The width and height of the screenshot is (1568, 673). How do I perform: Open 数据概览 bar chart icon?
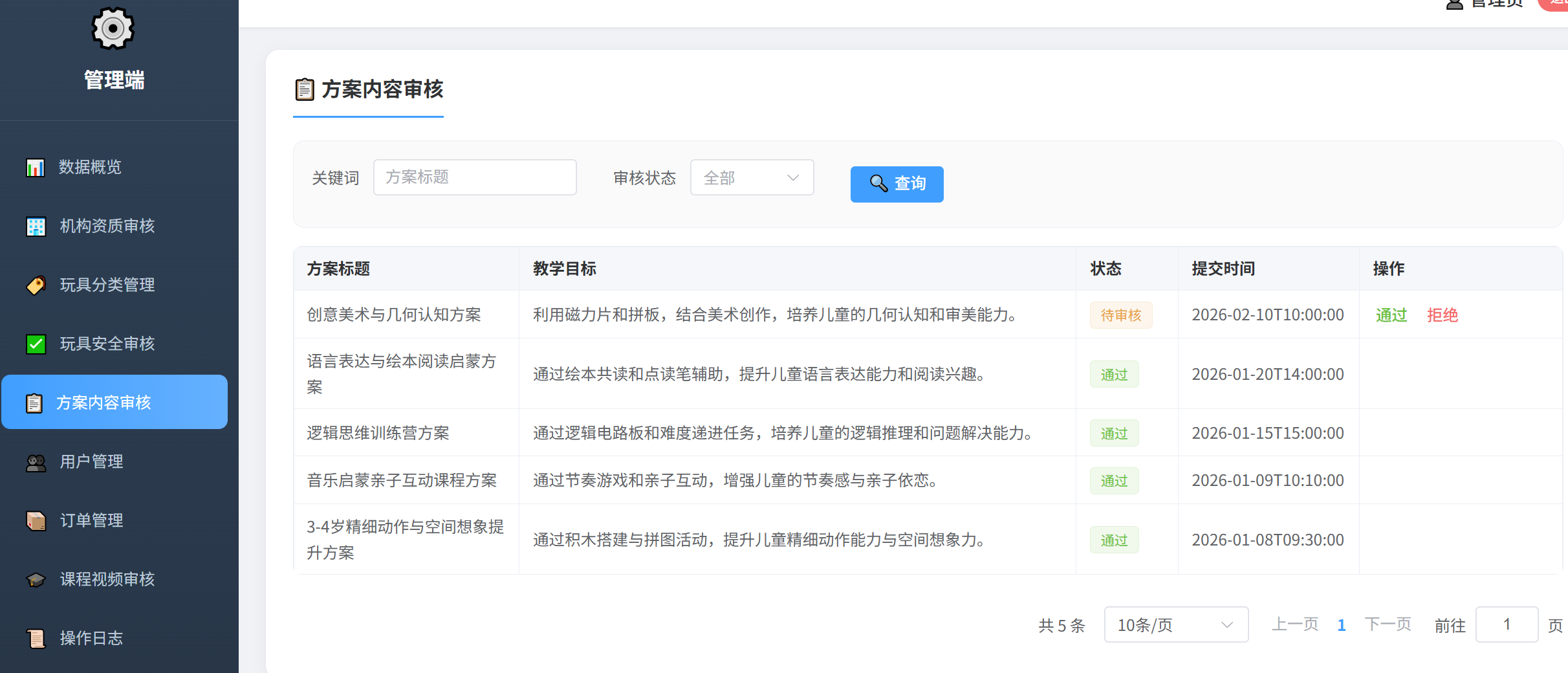[35, 168]
